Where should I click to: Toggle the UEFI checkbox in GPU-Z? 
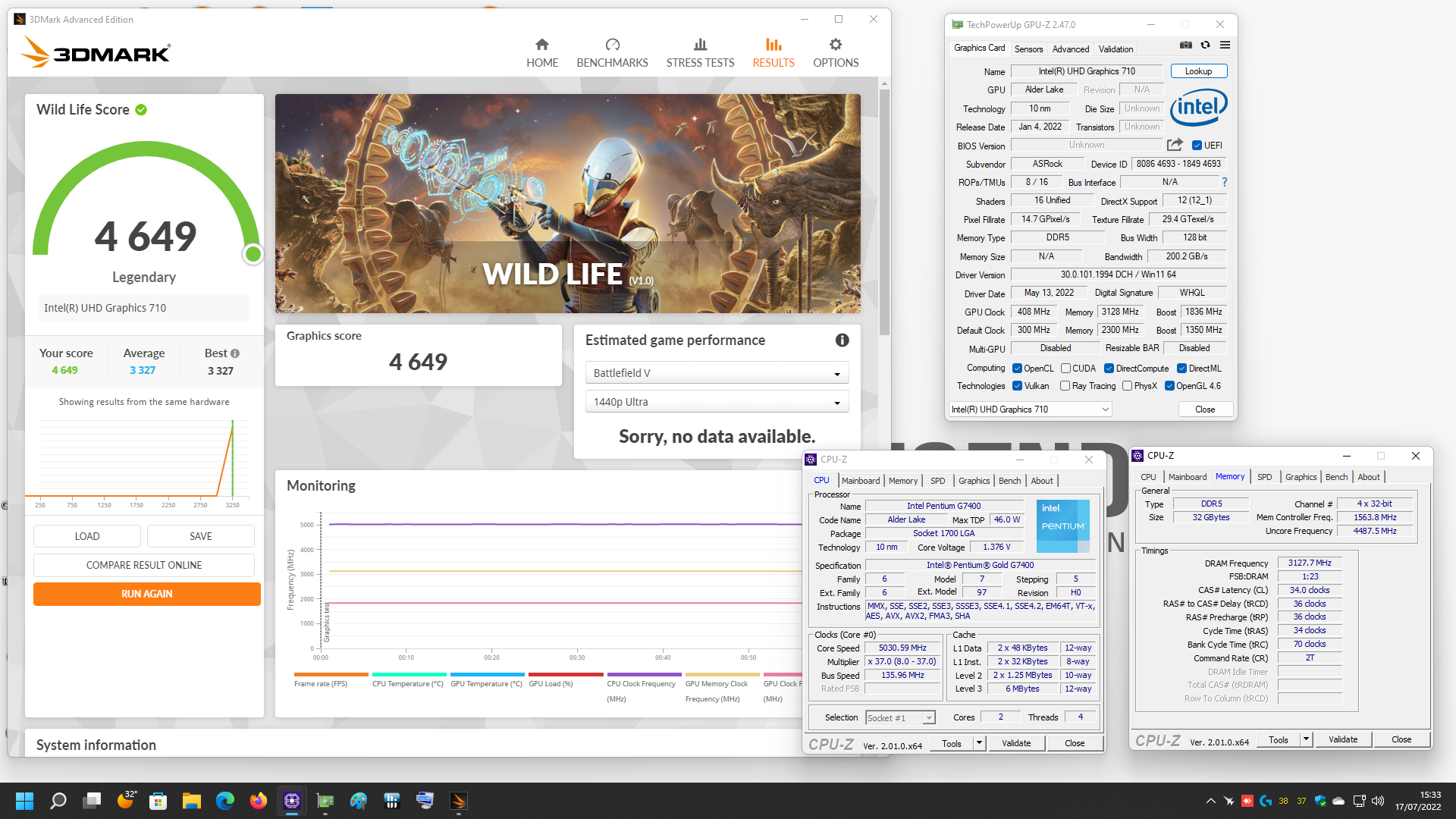(x=1197, y=146)
